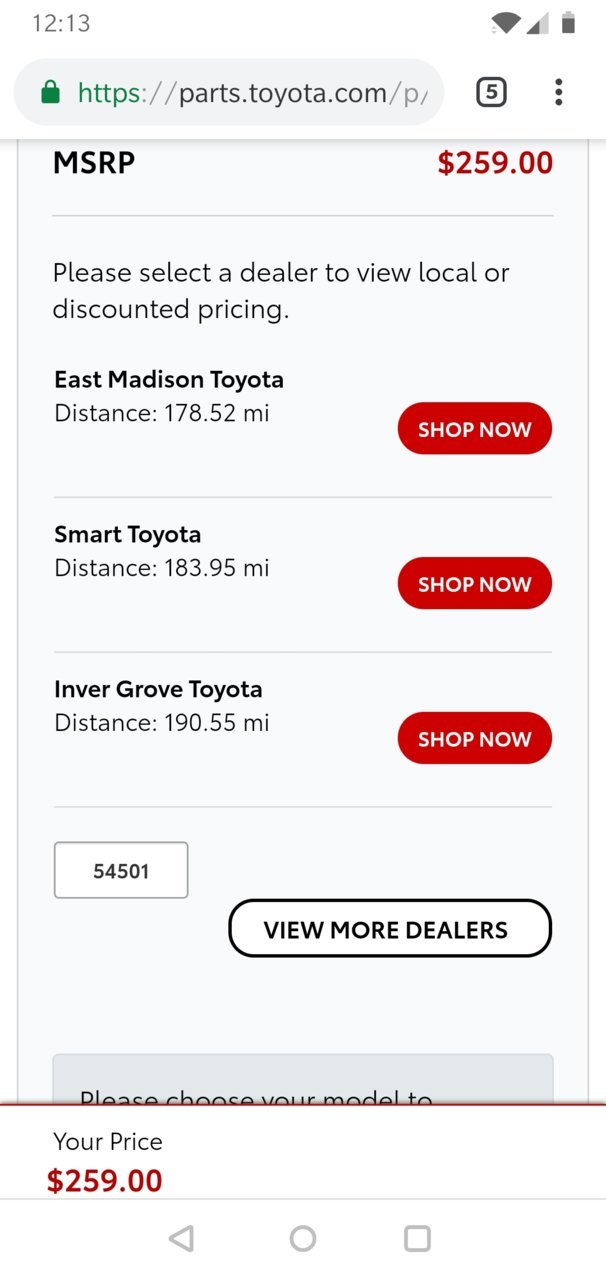Image resolution: width=606 pixels, height=1279 pixels.
Task: Open recent apps with square button
Action: [417, 1239]
